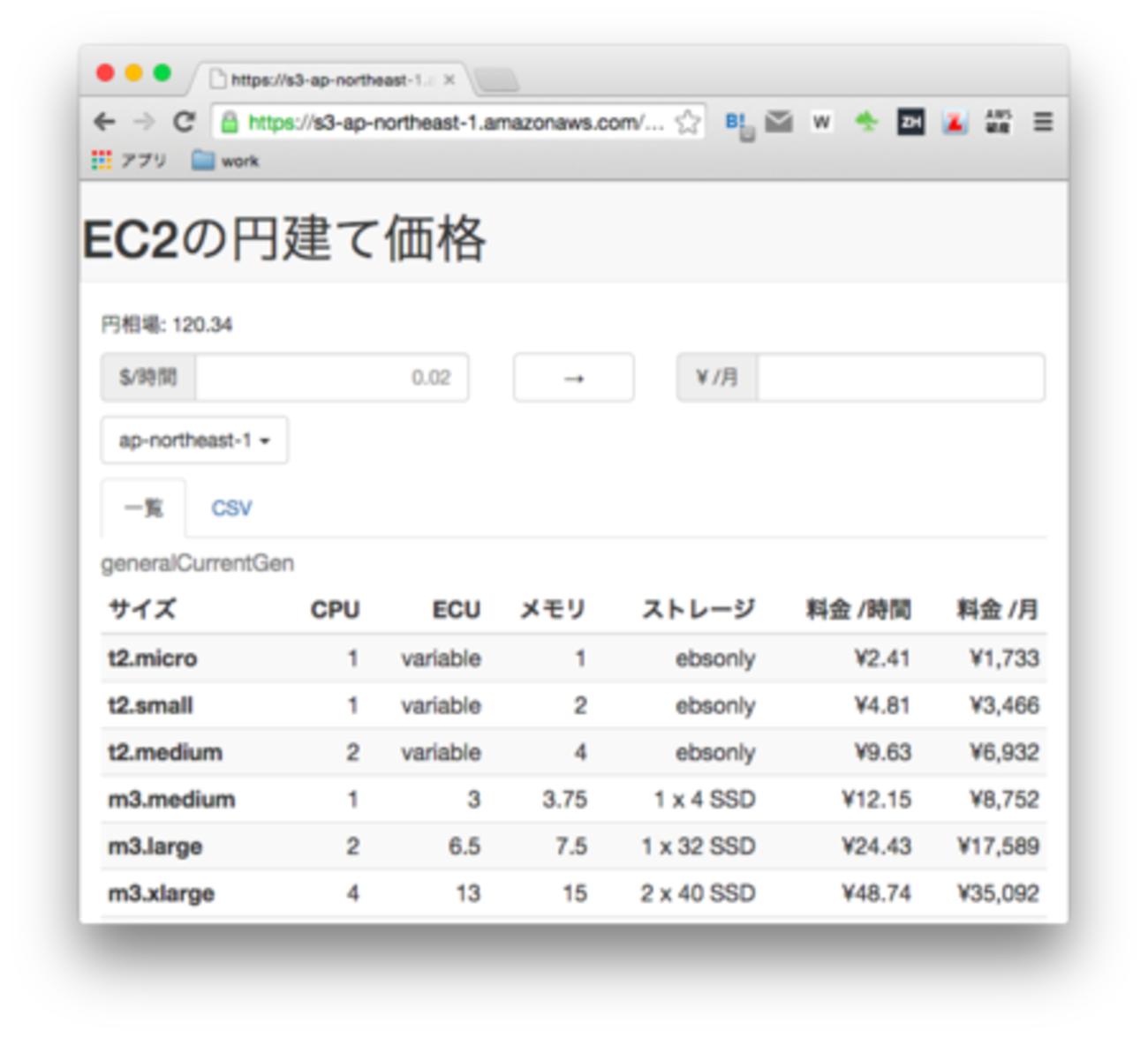This screenshot has width=1148, height=1038.
Task: Click the browser back arrow
Action: 104,122
